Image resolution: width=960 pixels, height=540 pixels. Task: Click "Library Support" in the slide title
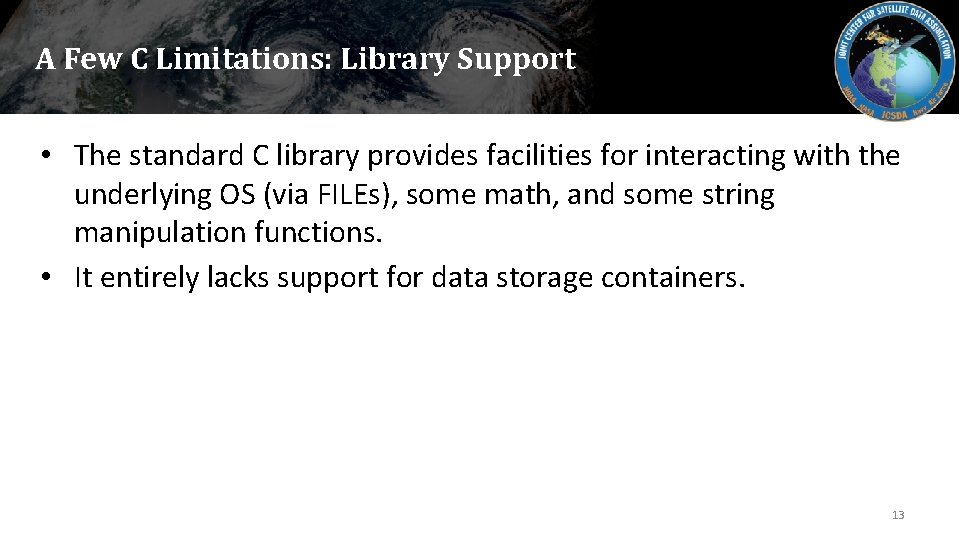click(459, 60)
